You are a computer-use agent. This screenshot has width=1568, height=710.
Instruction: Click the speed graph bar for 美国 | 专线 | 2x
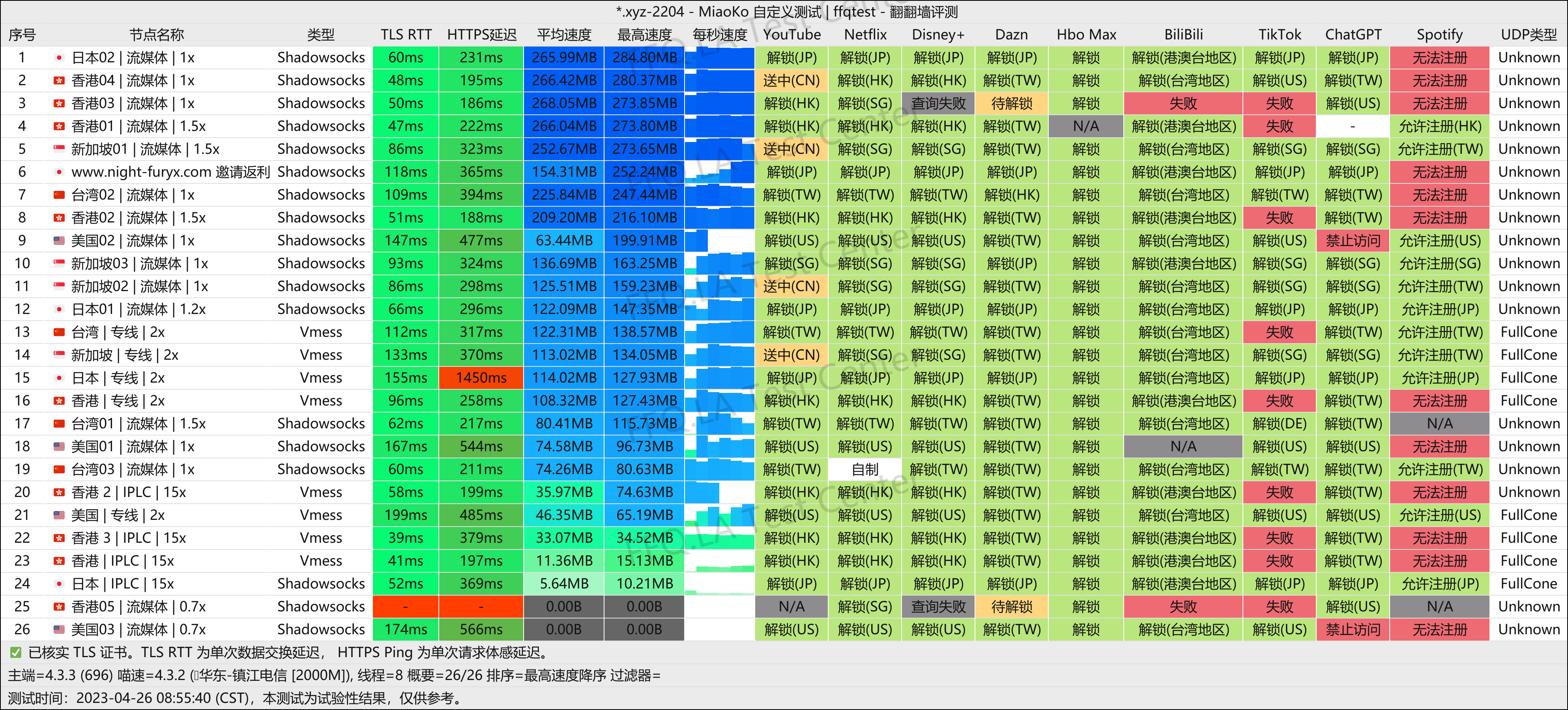click(719, 515)
